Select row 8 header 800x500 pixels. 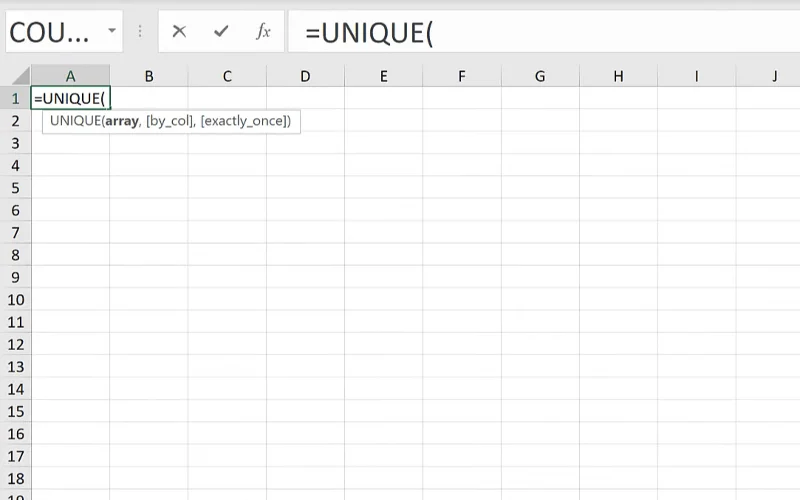coord(15,255)
